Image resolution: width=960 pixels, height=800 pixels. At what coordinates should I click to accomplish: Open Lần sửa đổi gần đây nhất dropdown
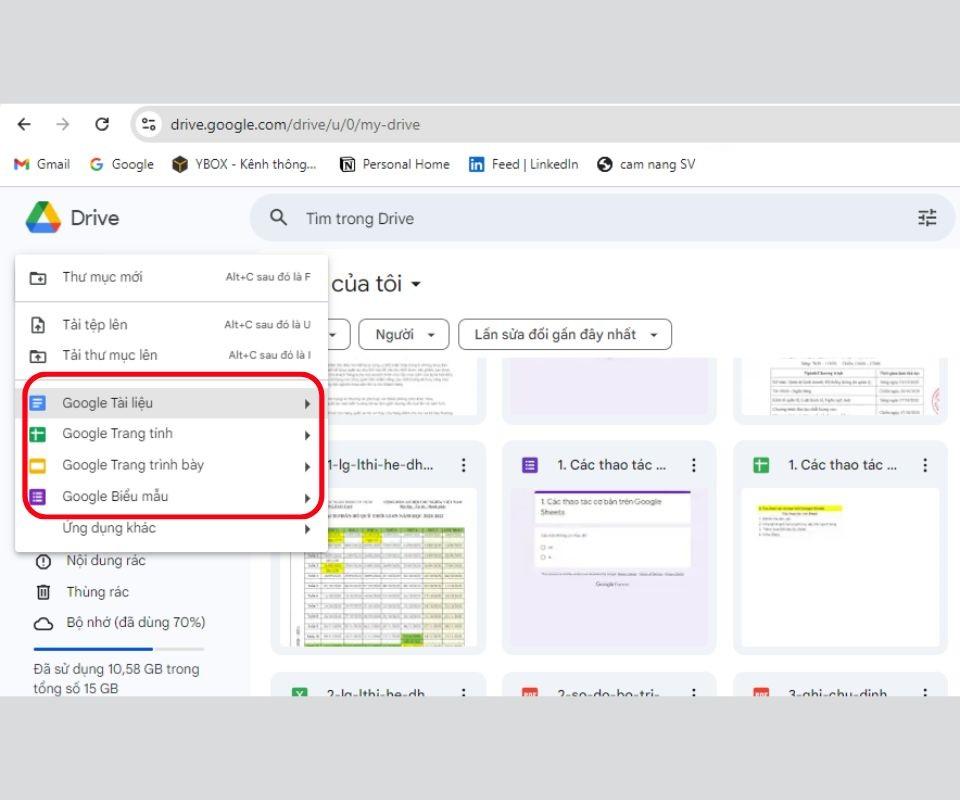pyautogui.click(x=564, y=334)
